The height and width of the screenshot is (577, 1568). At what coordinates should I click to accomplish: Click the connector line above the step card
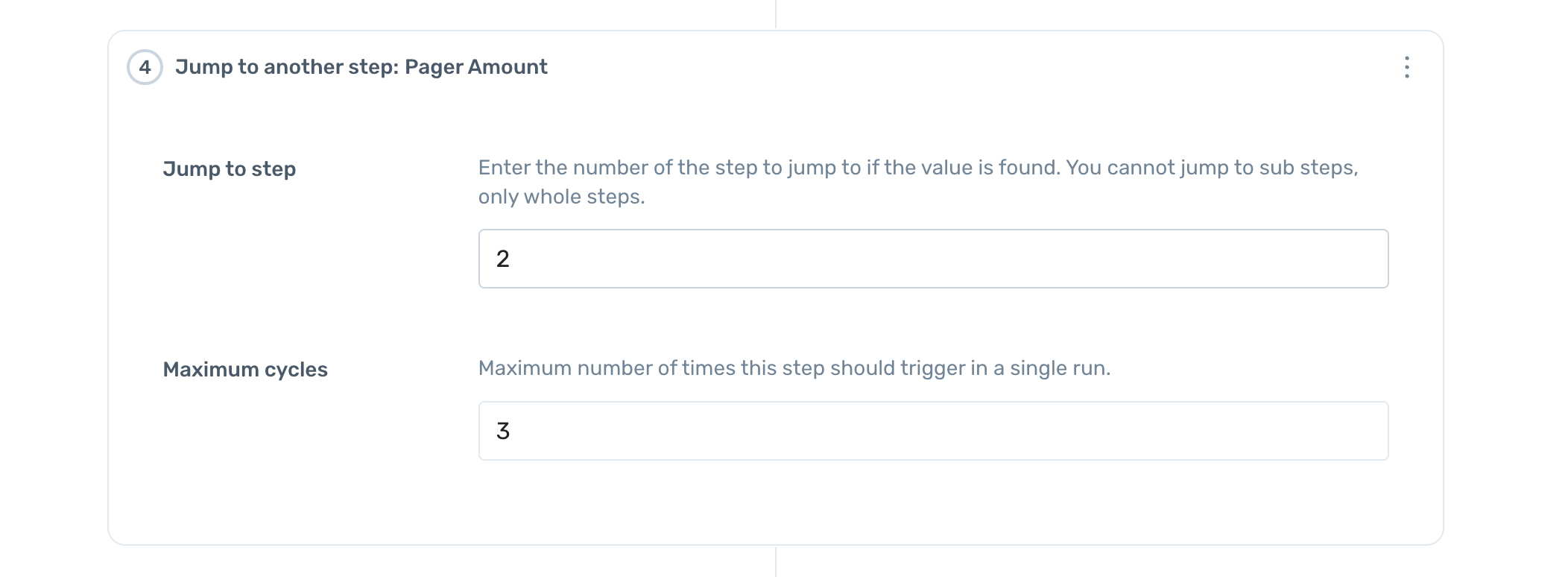coord(776,13)
